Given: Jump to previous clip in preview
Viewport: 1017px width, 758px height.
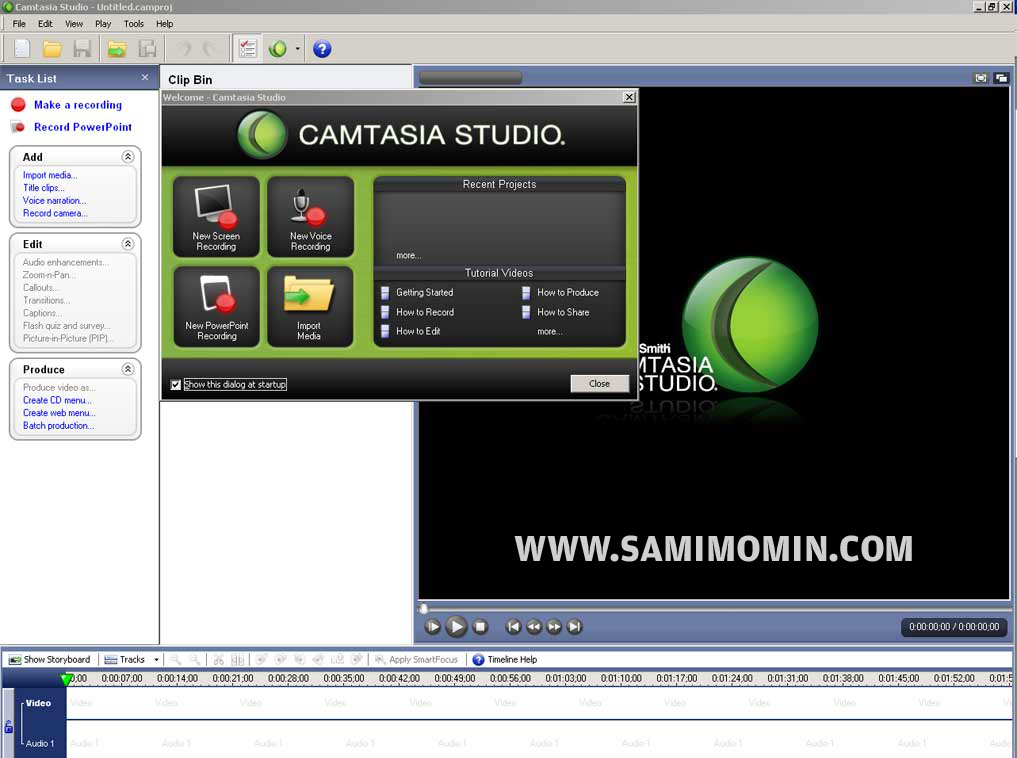Looking at the screenshot, I should [x=513, y=626].
